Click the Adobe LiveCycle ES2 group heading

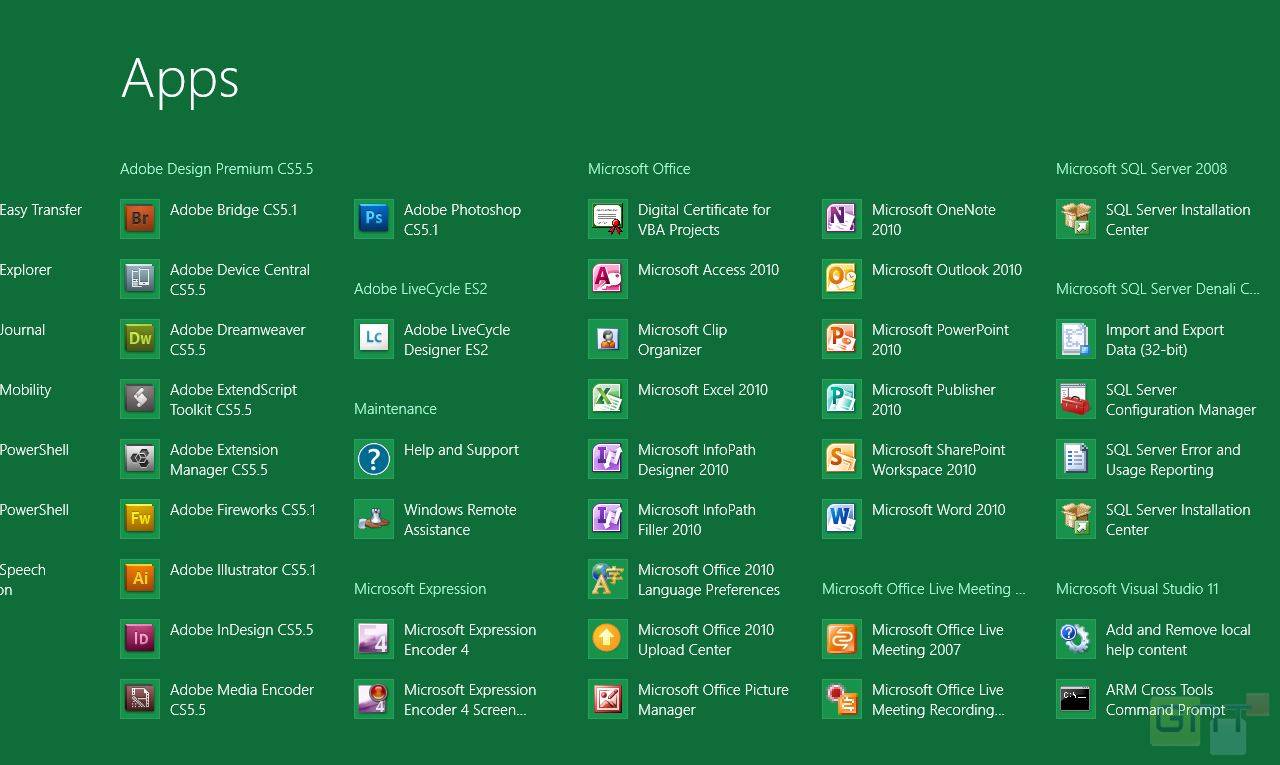420,289
